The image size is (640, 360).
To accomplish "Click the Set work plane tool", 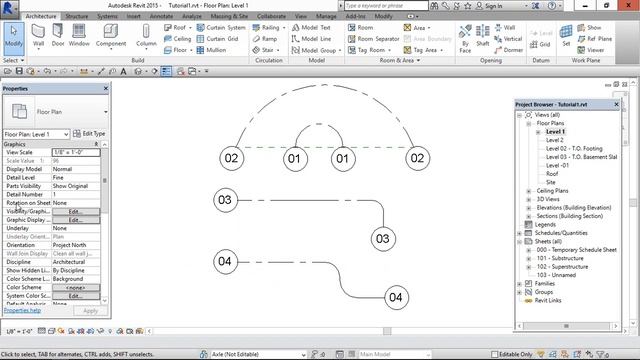I will tap(566, 36).
